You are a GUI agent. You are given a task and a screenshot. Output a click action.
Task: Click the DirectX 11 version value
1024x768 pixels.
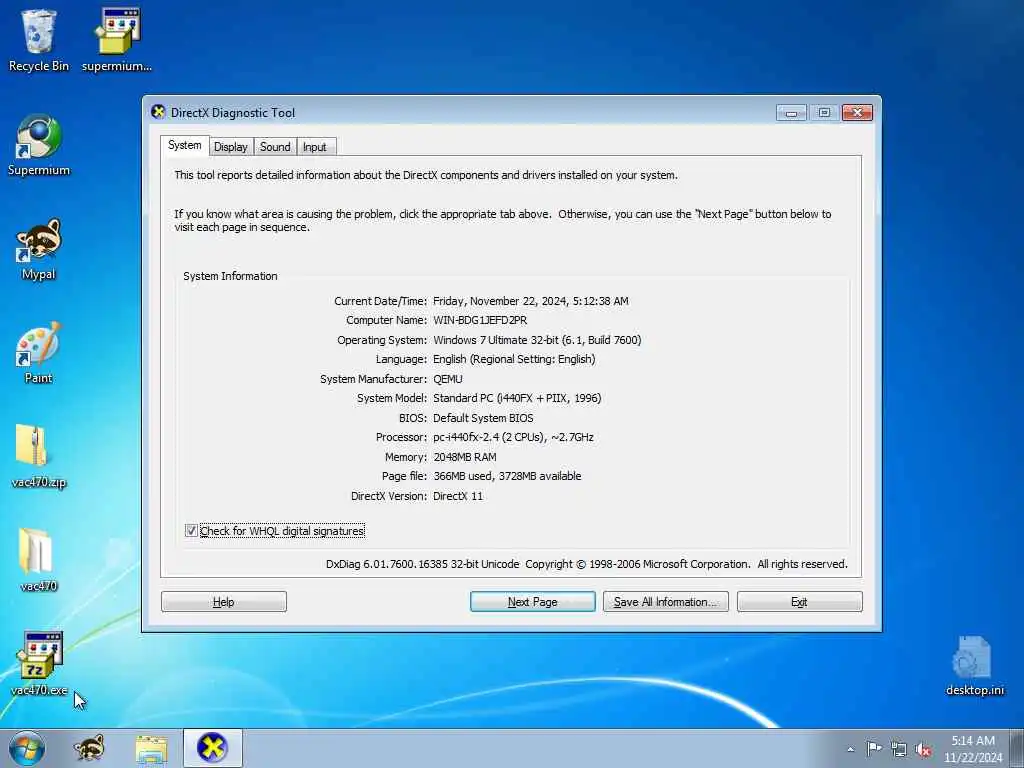click(458, 496)
